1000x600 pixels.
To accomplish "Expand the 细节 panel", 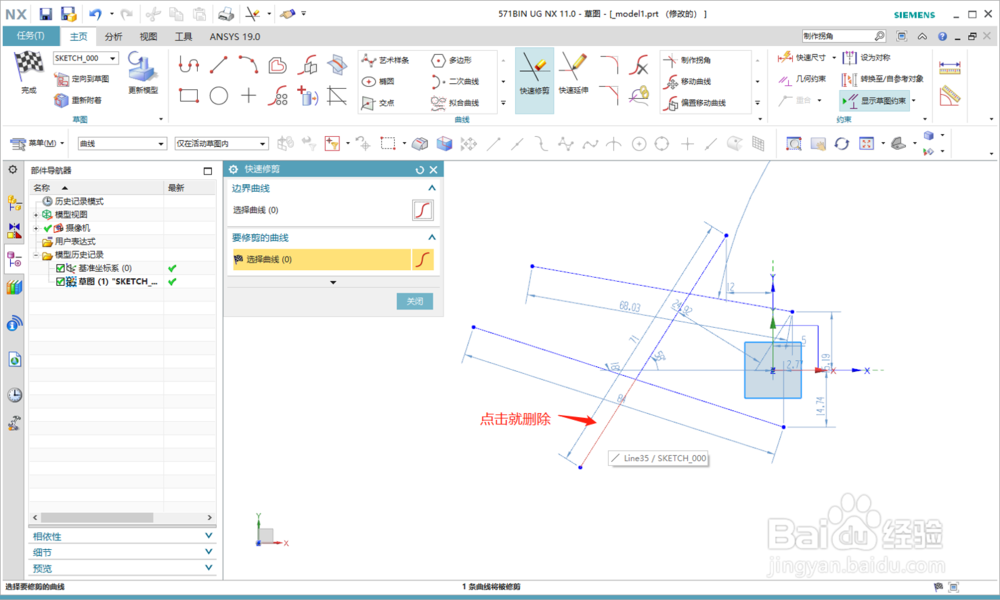I will (x=209, y=552).
